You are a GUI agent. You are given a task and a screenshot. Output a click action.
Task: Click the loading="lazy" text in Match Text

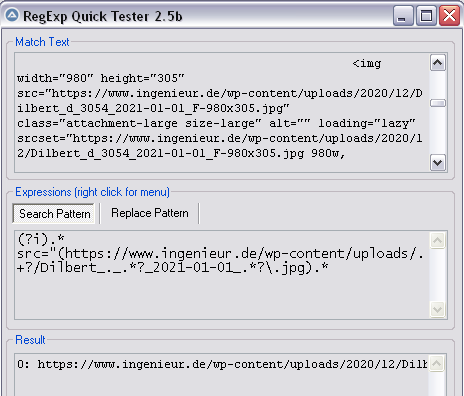click(x=367, y=123)
